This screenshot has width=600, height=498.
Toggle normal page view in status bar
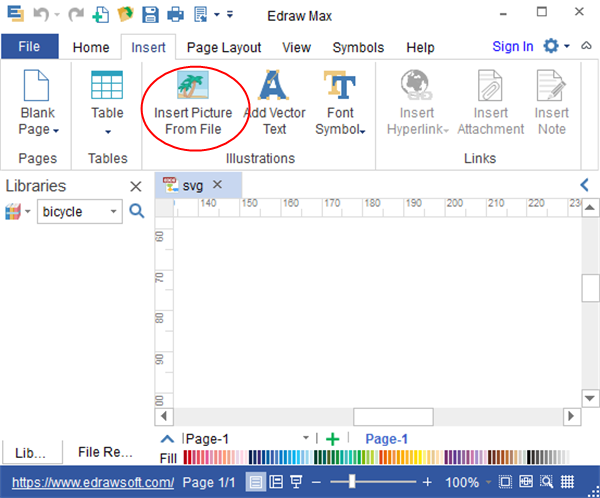[x=256, y=482]
